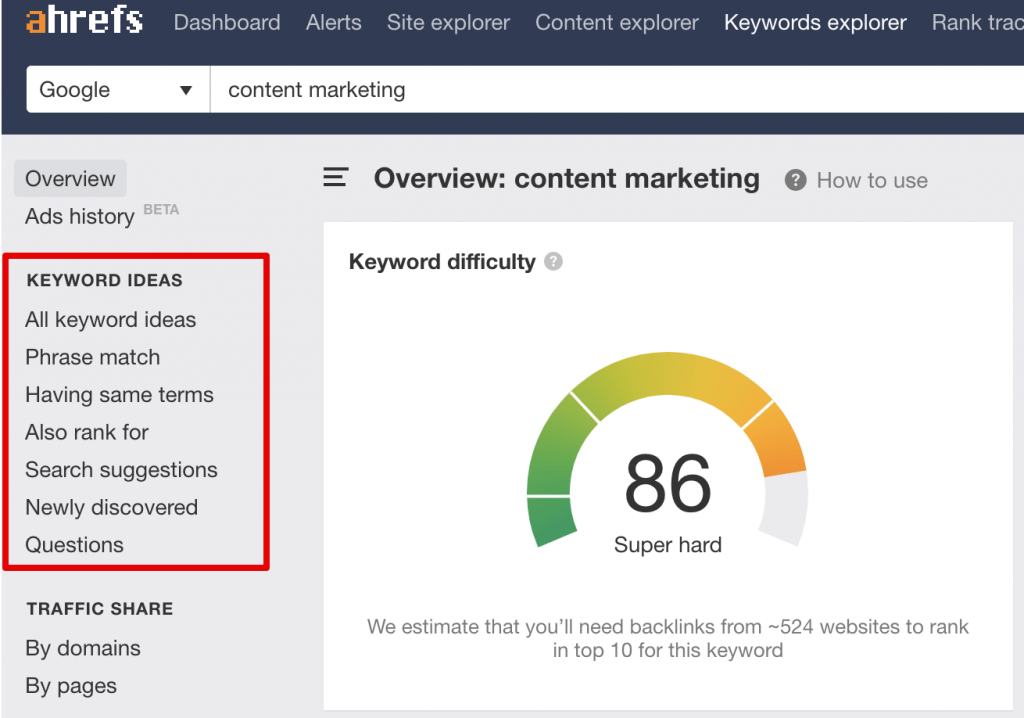View All keyword ideas report
Screen dimensions: 1024x718
pos(110,319)
